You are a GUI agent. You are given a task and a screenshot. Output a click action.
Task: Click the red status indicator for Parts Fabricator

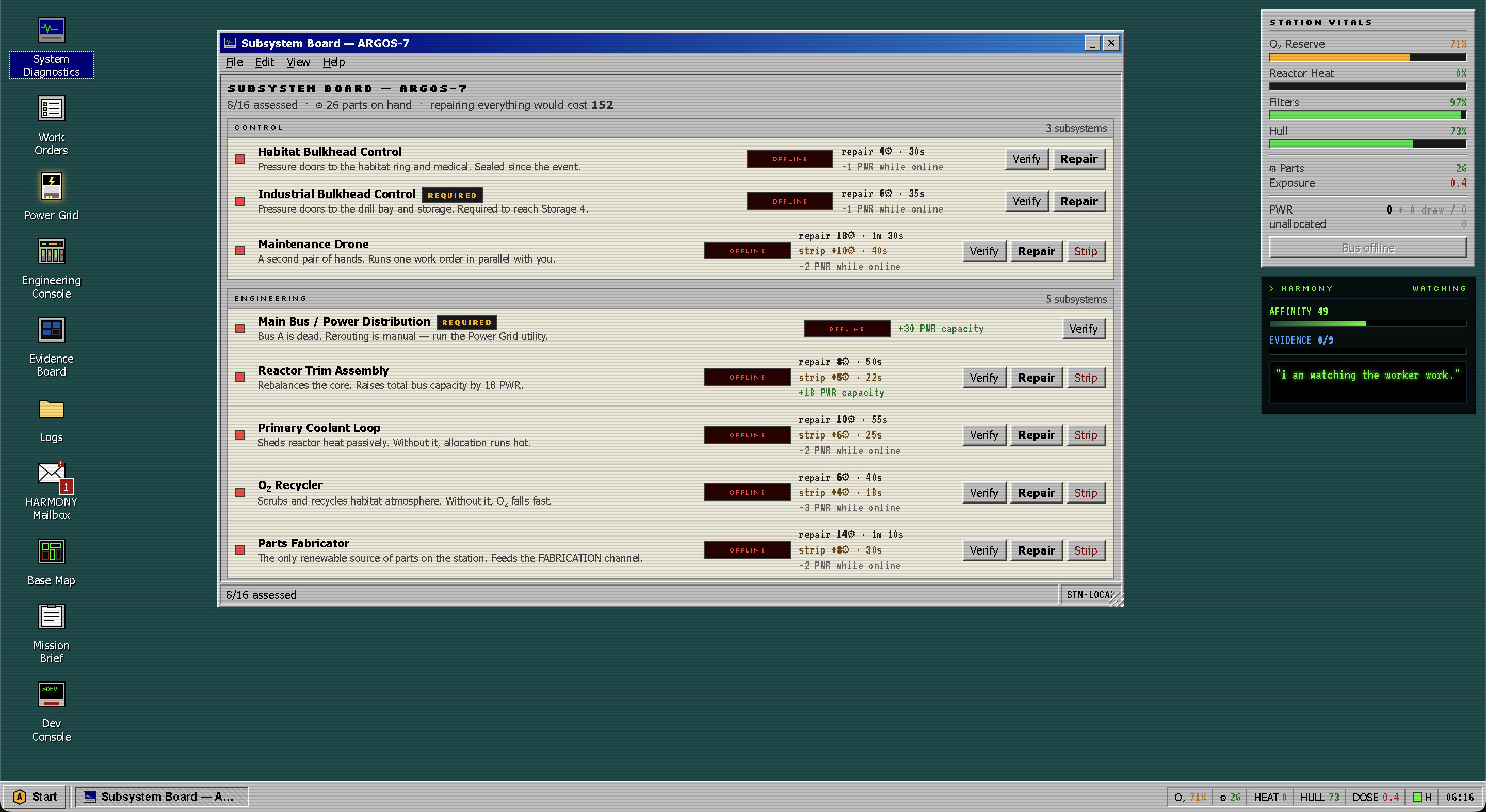(x=240, y=550)
